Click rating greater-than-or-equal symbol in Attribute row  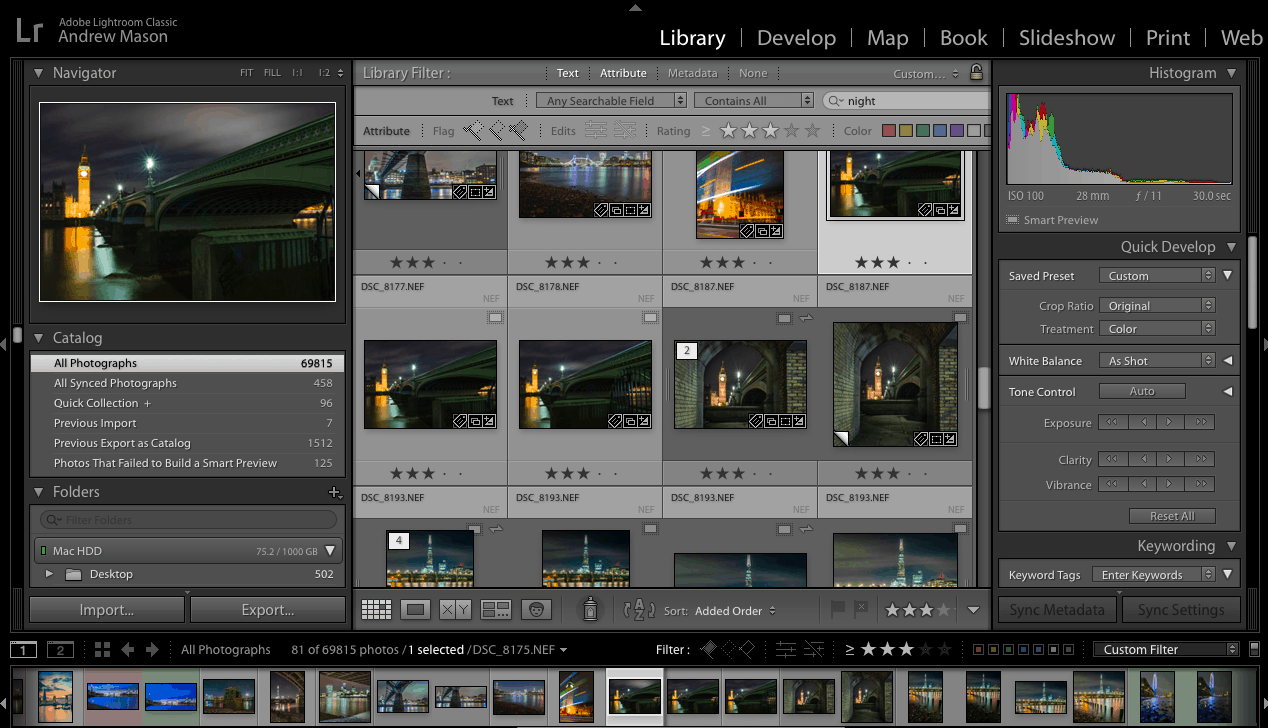pos(706,130)
